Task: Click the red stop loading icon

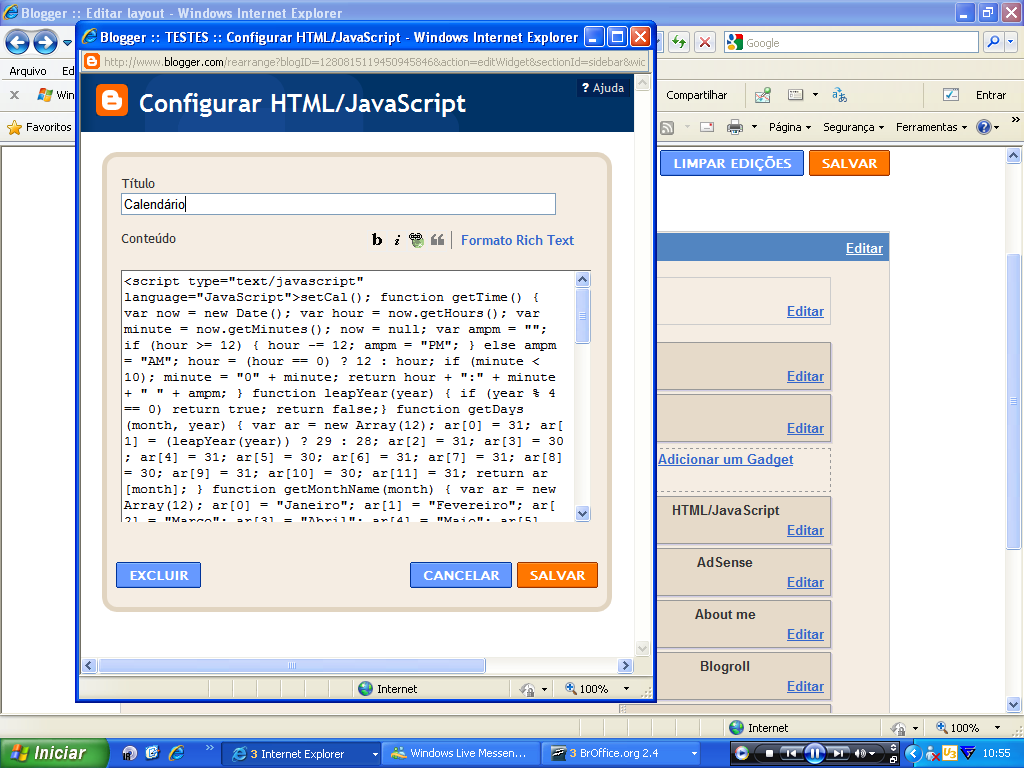Action: coord(705,42)
